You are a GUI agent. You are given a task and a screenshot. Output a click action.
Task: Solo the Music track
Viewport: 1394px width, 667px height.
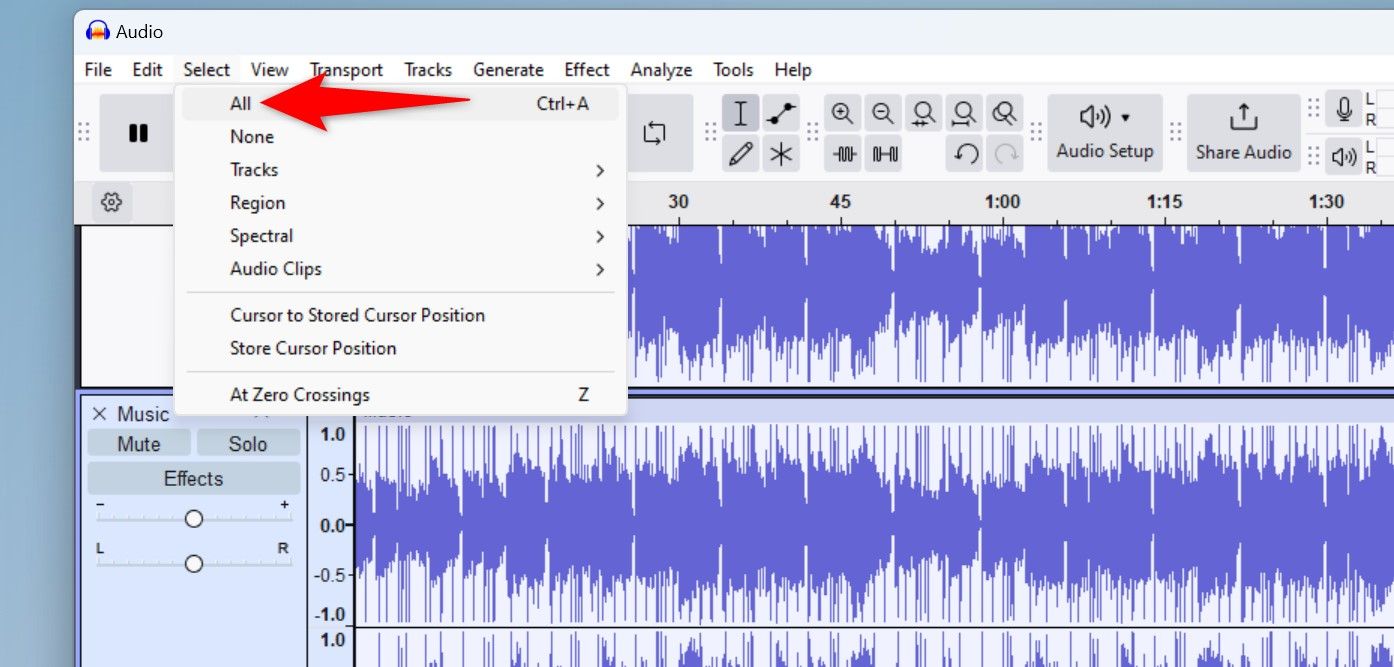pyautogui.click(x=249, y=443)
